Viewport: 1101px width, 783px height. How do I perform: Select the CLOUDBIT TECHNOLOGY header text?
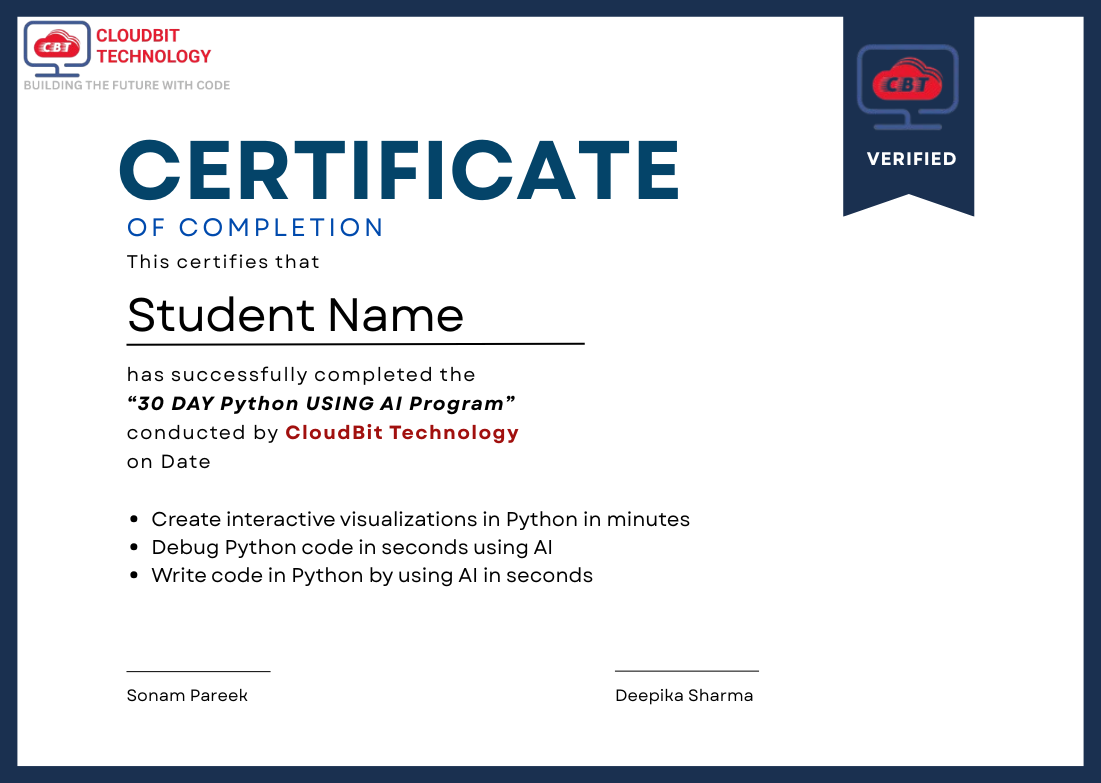153,46
